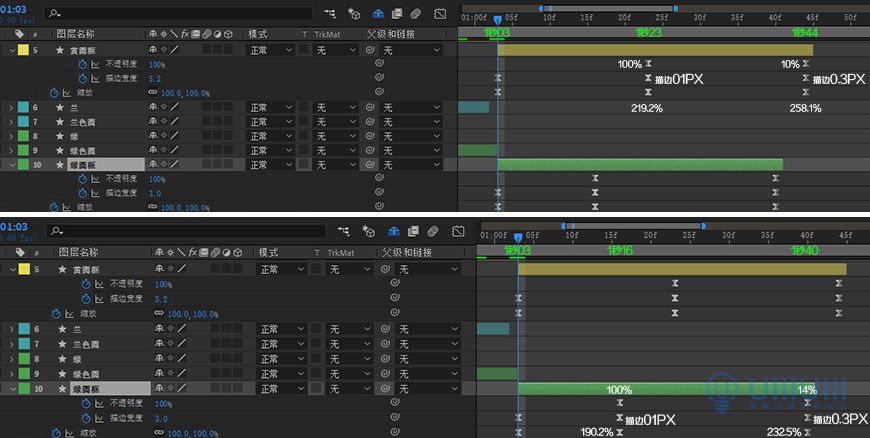The width and height of the screenshot is (870, 438).
Task: Click 兰色圆 parent pick whip in lower timeline
Action: 386,344
